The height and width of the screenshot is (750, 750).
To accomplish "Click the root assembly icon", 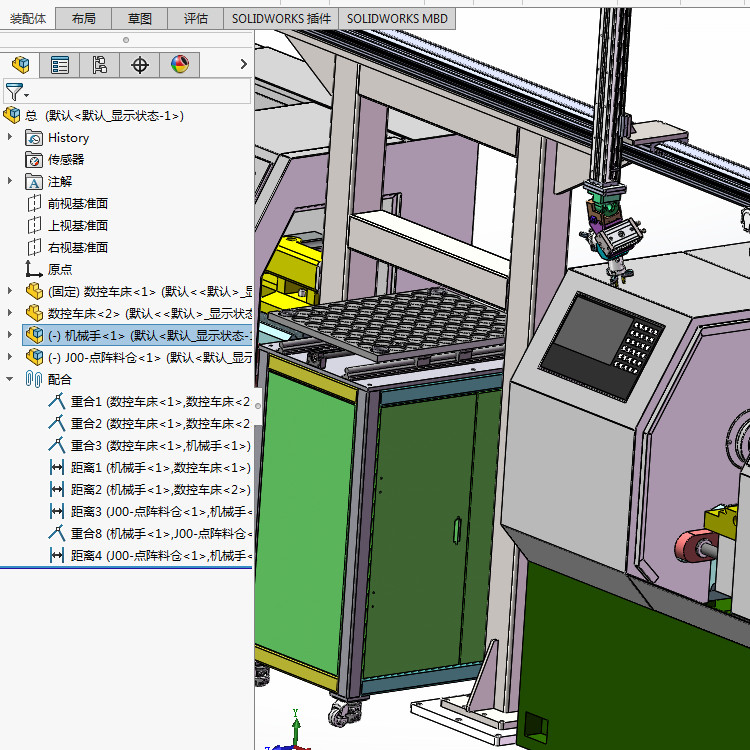I will [x=12, y=115].
